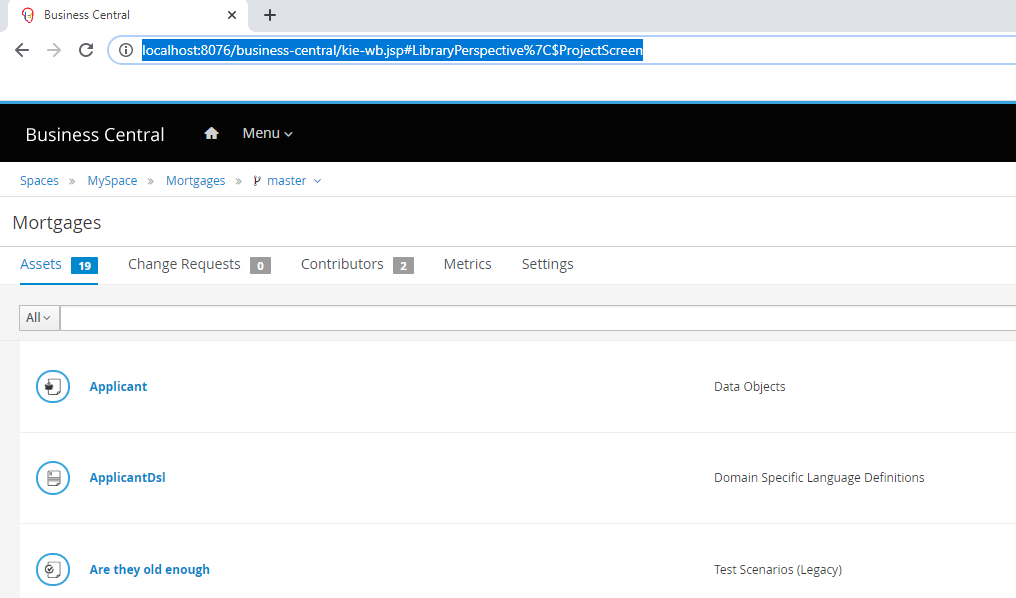Open a new browser tab
Viewport: 1016px width, 598px height.
coord(270,15)
